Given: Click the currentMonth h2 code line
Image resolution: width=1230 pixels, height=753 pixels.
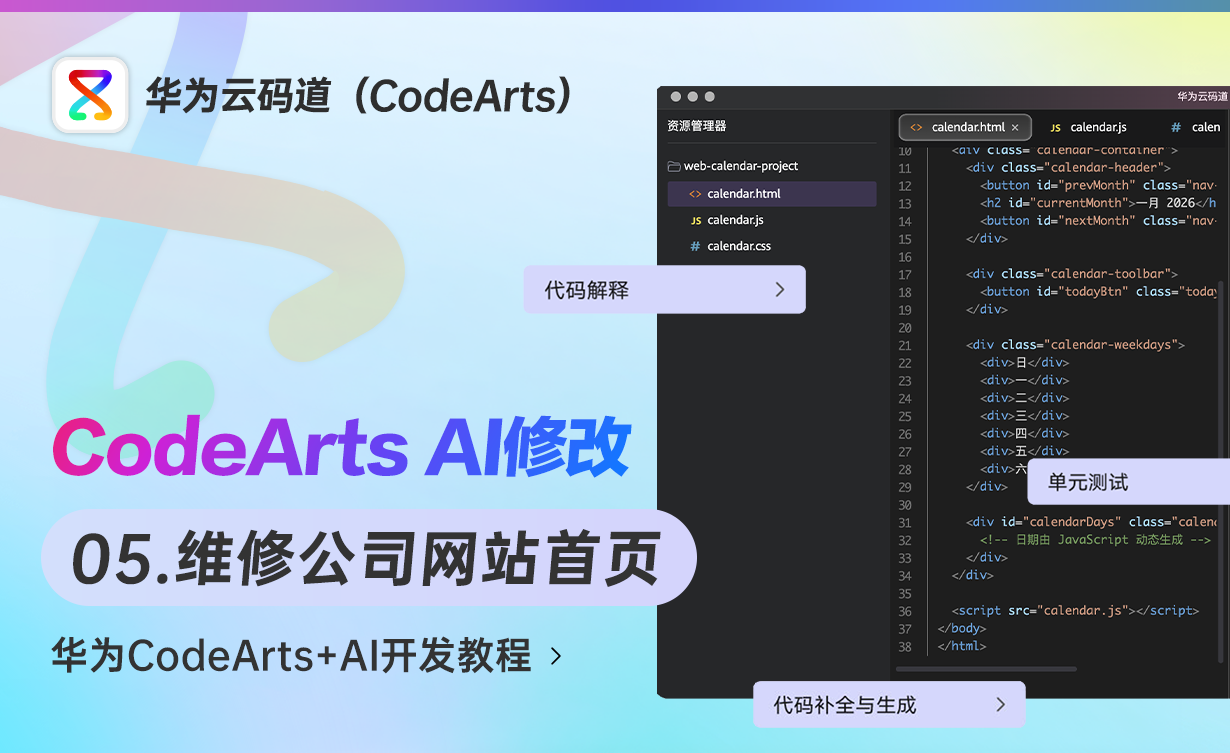Looking at the screenshot, I should [x=1098, y=203].
